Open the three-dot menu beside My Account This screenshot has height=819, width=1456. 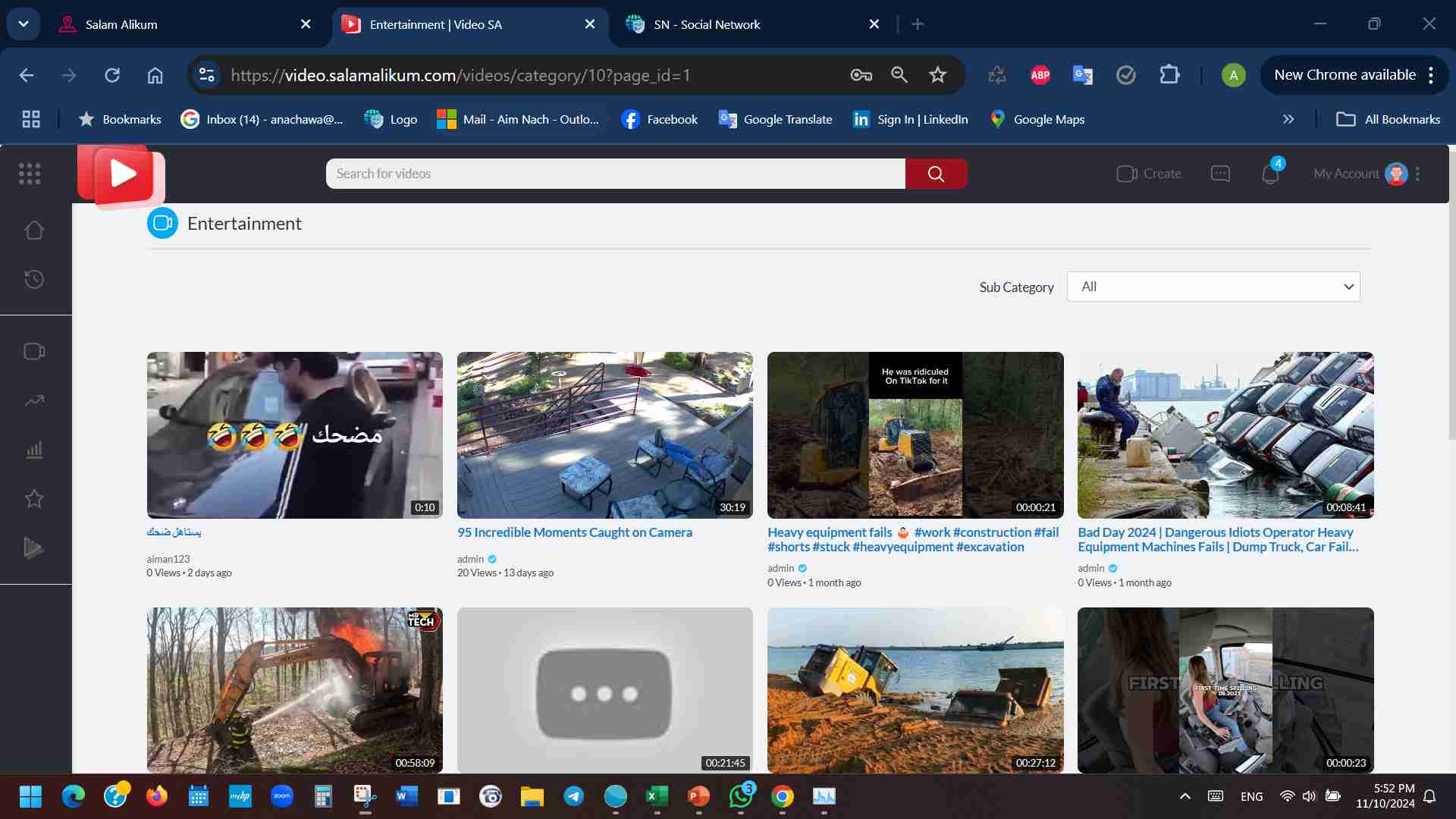pyautogui.click(x=1417, y=174)
